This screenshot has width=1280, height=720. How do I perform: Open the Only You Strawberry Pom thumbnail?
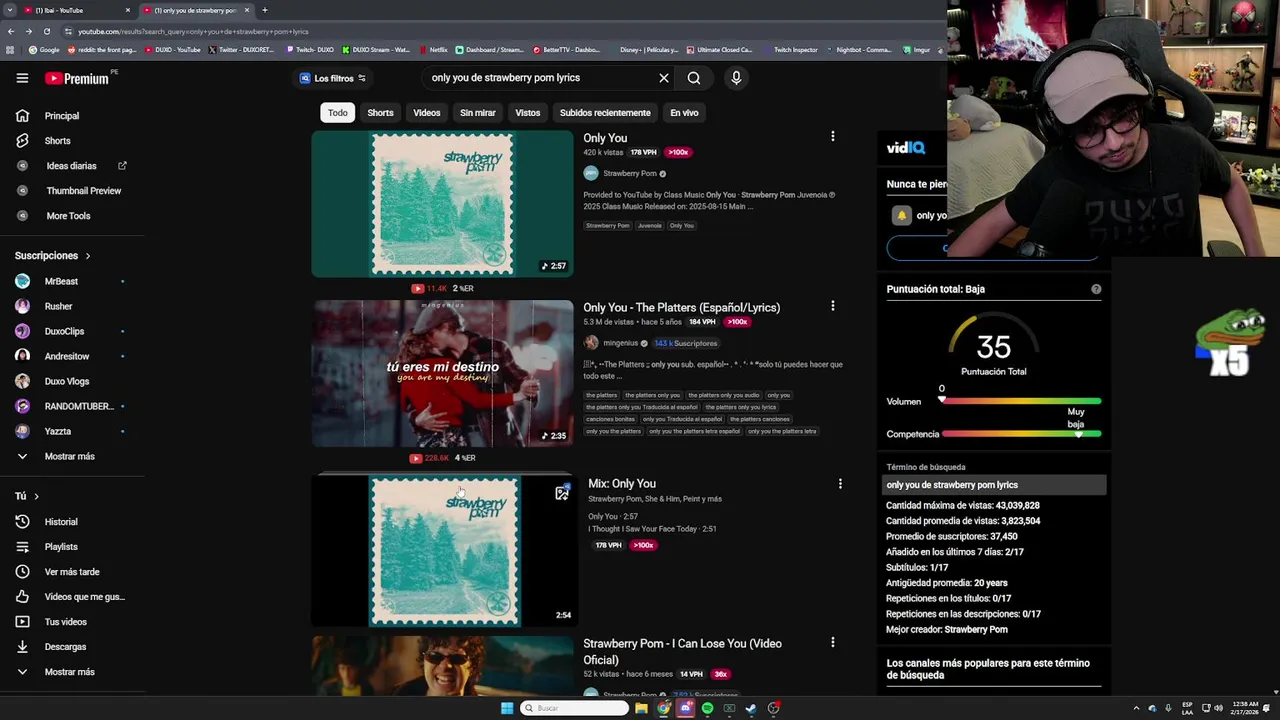coord(442,204)
